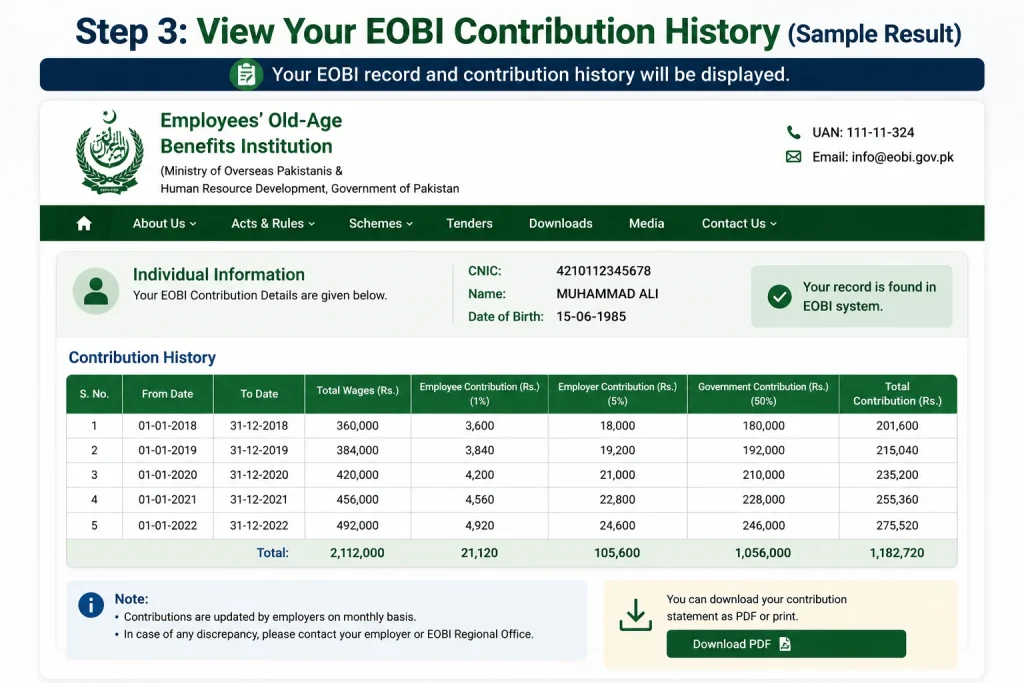Screen dimensions: 1024x683
Task: Click the Total Contribution (Rs.) column header
Action: pos(897,394)
